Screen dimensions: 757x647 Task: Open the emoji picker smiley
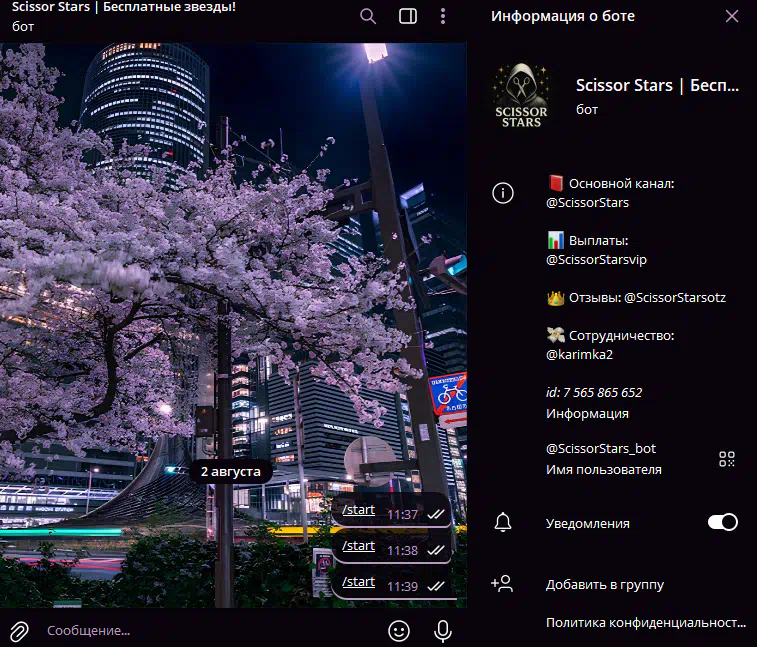tap(399, 631)
